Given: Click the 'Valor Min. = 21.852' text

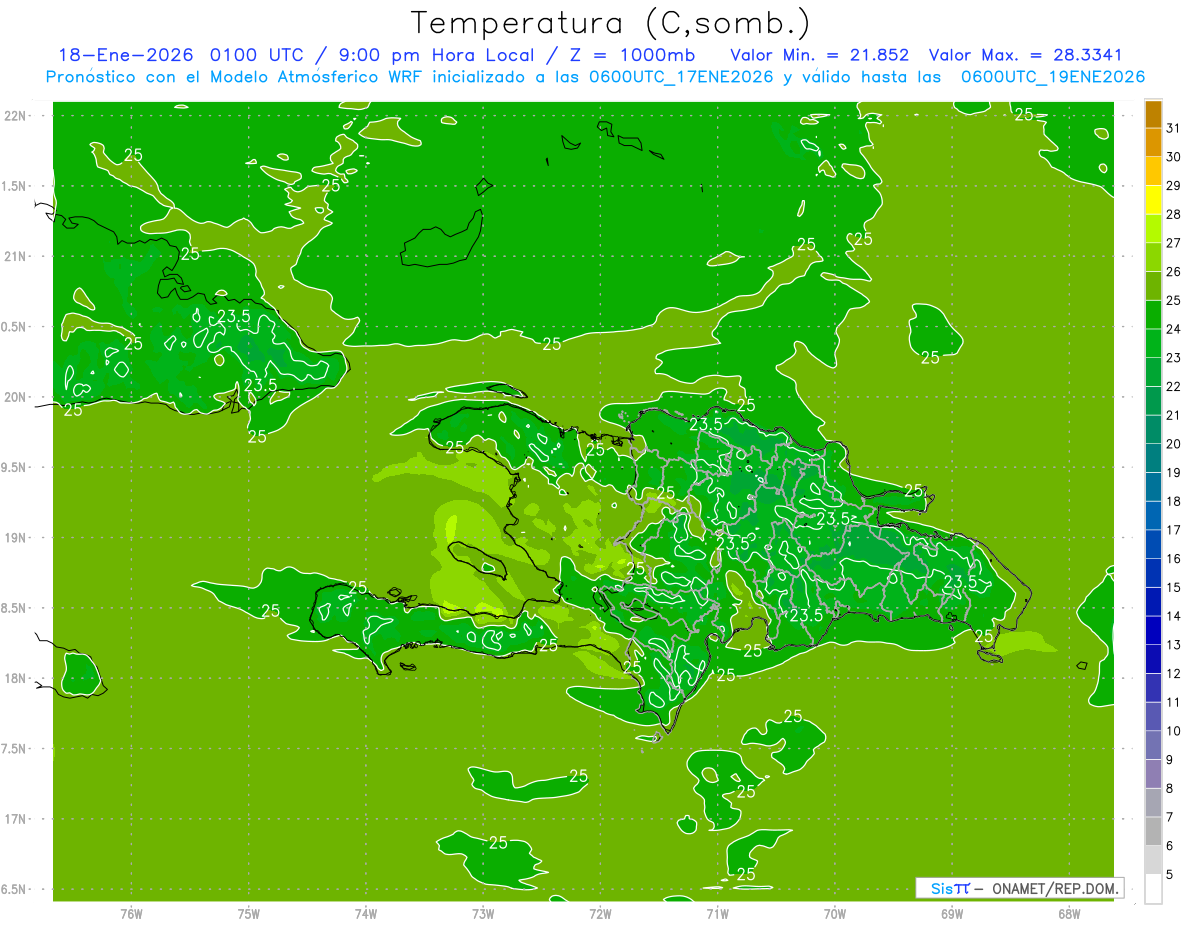Looking at the screenshot, I should click(820, 55).
